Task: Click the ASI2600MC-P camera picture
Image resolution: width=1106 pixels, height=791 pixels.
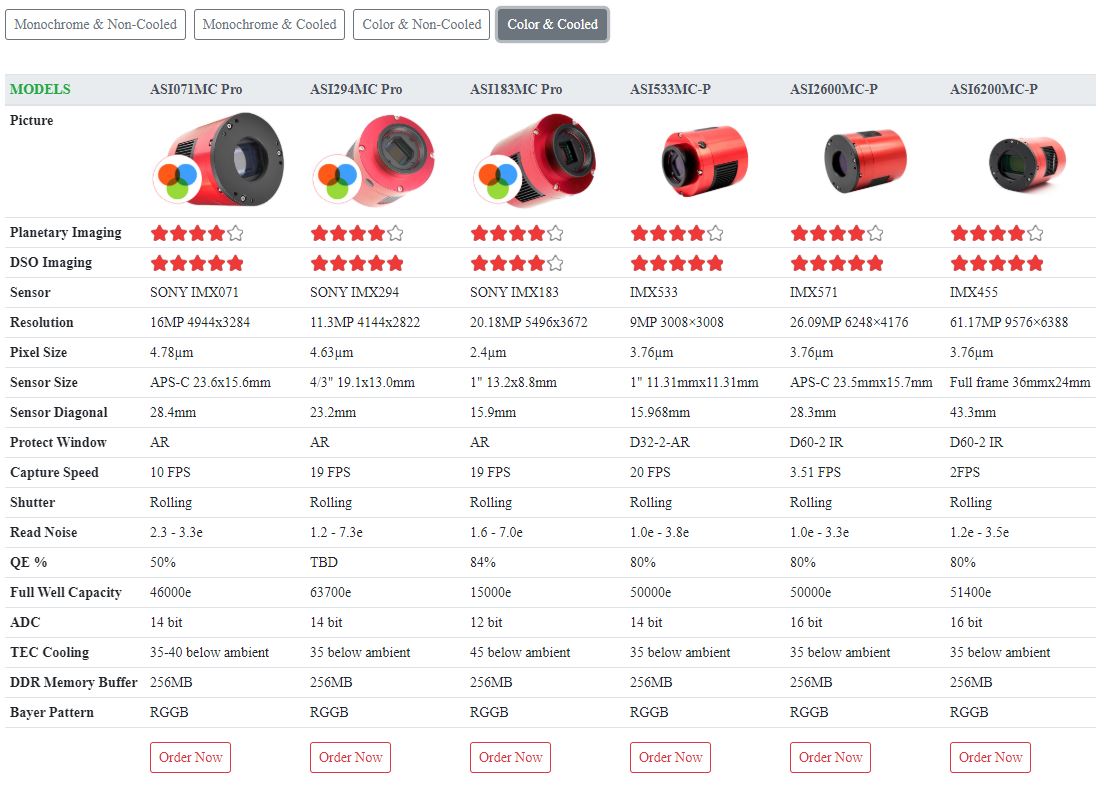Action: (865, 160)
